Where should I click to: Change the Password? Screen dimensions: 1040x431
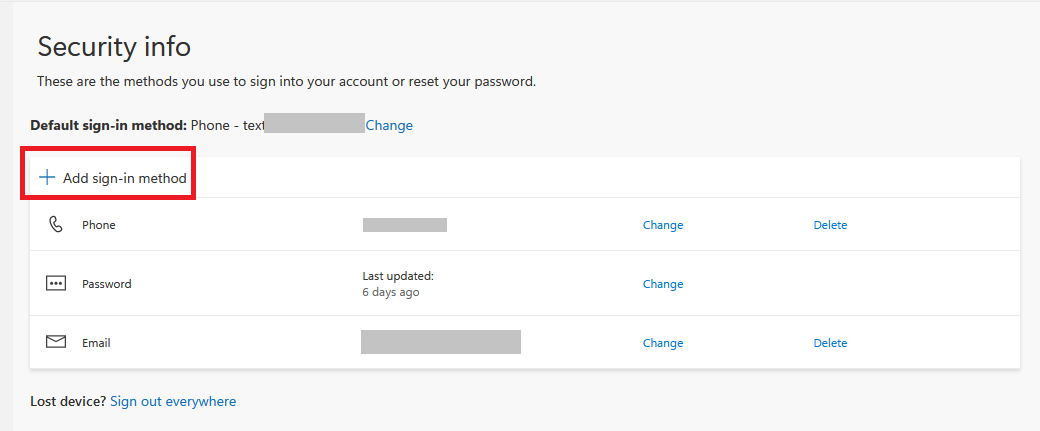point(662,284)
